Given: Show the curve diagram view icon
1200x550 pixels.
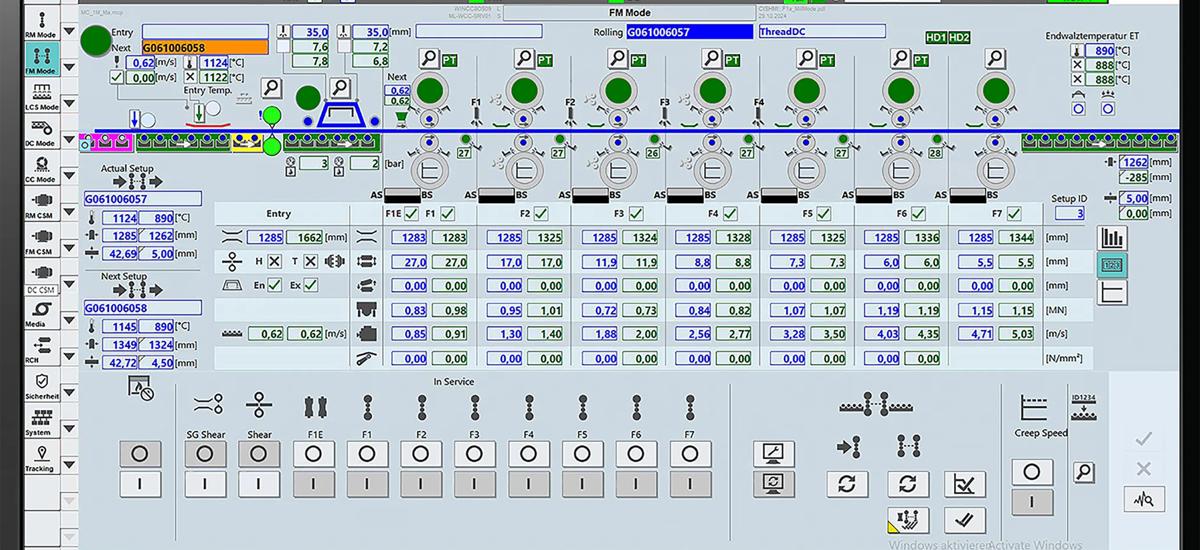Looking at the screenshot, I should pos(1112,292).
